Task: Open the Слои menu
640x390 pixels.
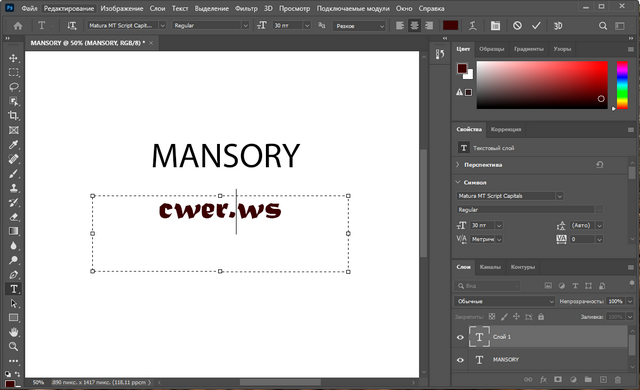Action: pos(157,8)
